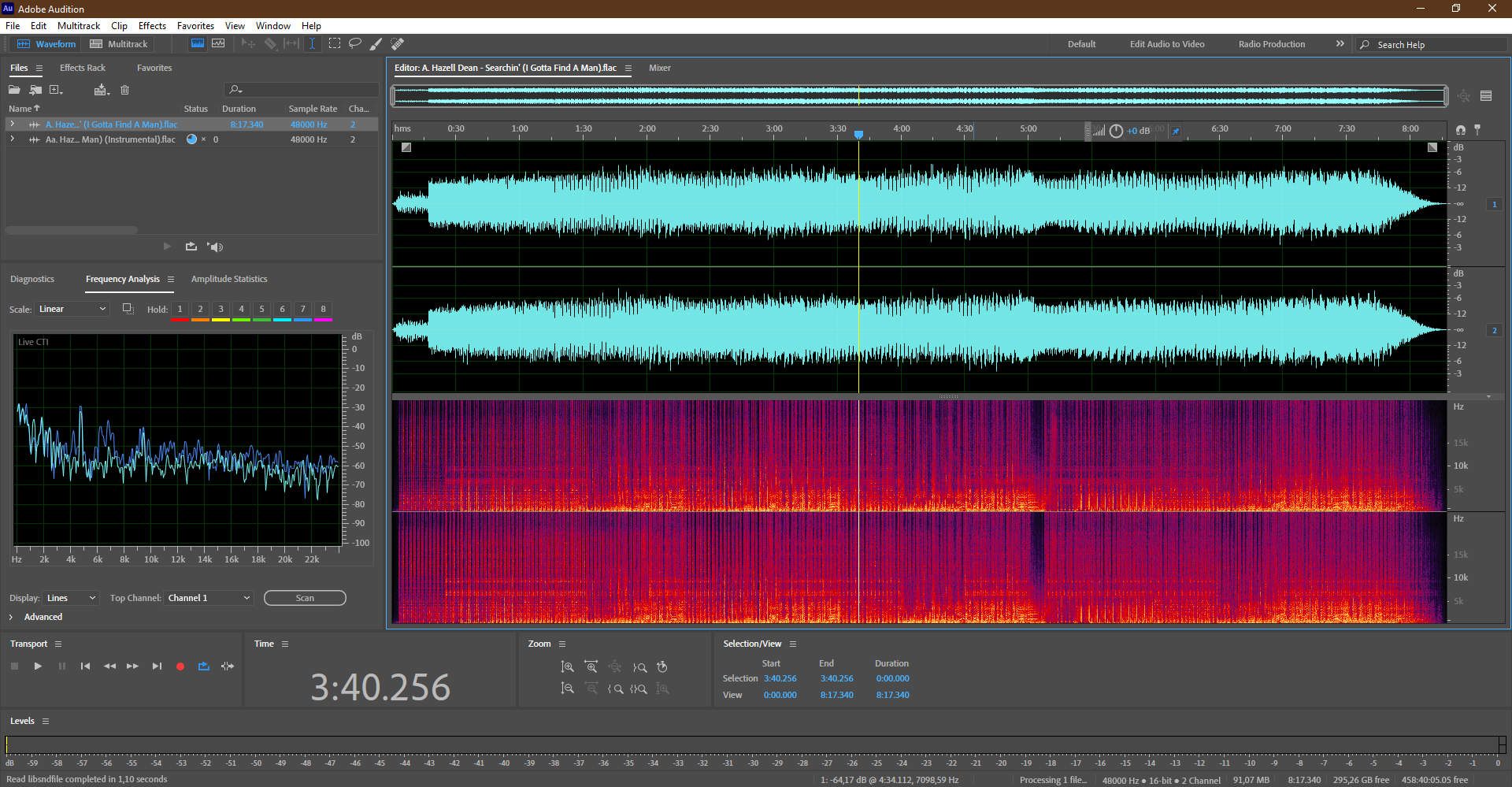Click the Files panel horizontal scrollbar

point(72,230)
